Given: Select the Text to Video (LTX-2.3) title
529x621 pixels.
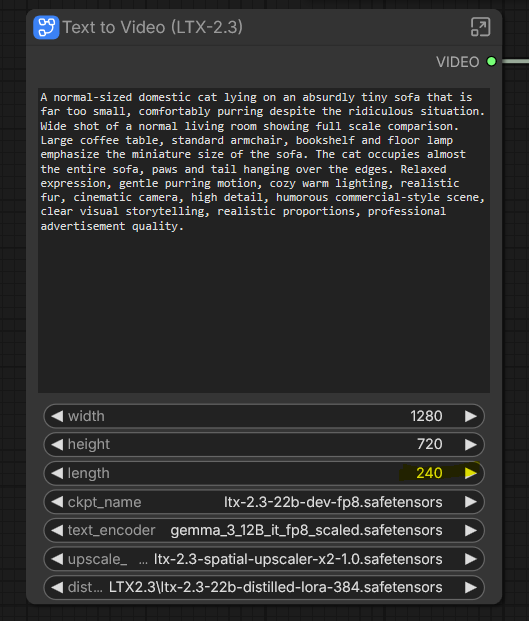Looking at the screenshot, I should pyautogui.click(x=152, y=27).
